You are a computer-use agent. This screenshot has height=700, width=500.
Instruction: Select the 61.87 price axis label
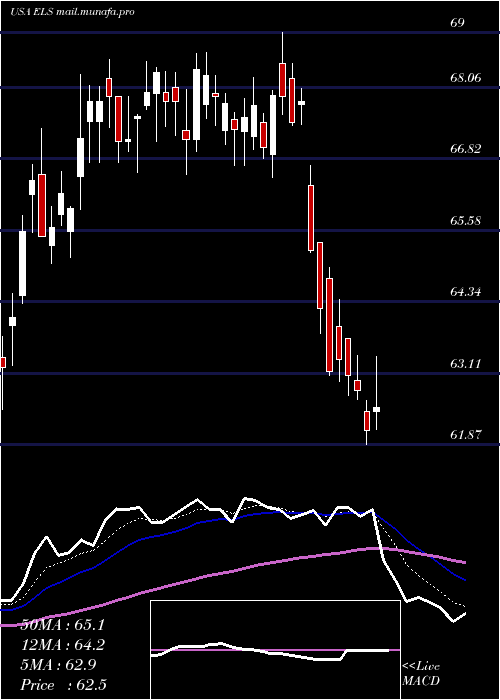point(465,434)
